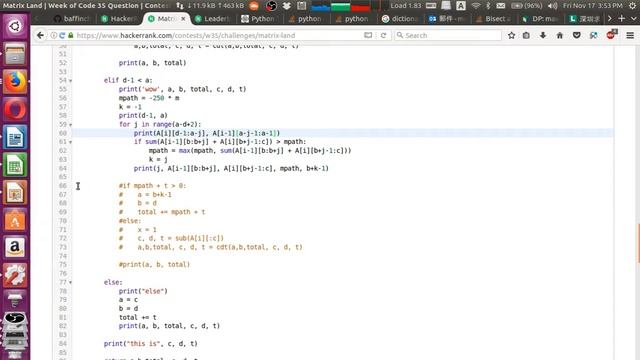
Task: Switch to the dictionary Google tab
Action: (x=400, y=19)
